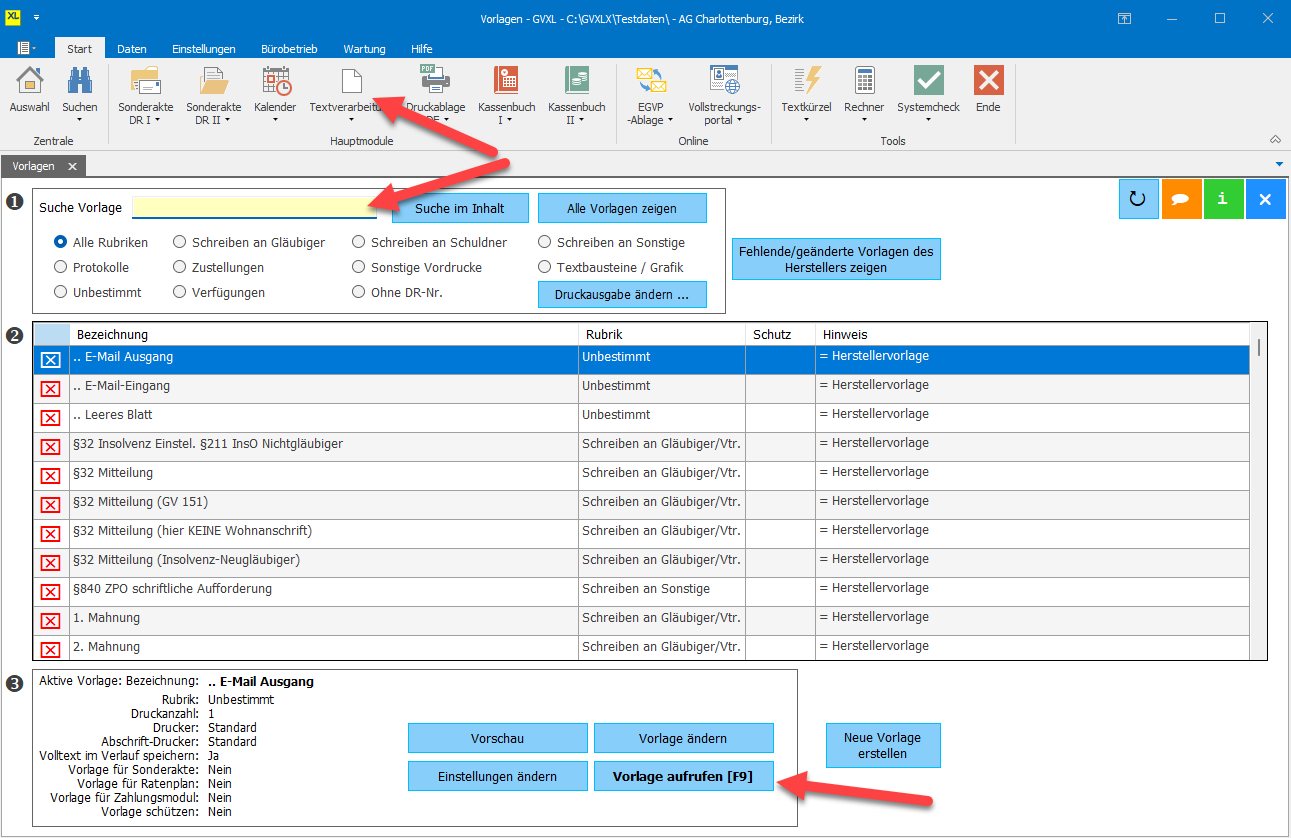Viewport: 1291px width, 838px height.
Task: Open the tab list dropdown arrow
Action: coord(1279,164)
